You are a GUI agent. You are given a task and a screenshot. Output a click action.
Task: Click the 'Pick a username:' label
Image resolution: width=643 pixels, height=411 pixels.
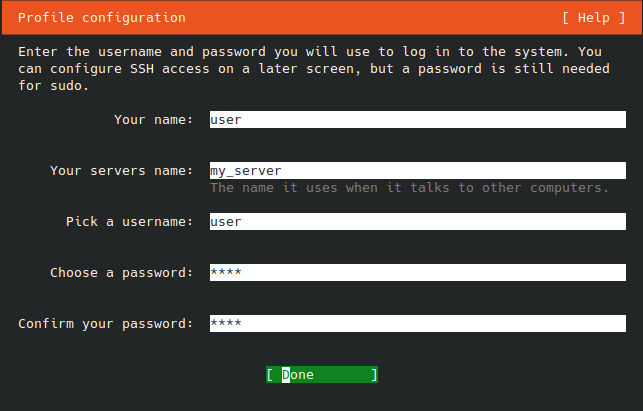130,221
